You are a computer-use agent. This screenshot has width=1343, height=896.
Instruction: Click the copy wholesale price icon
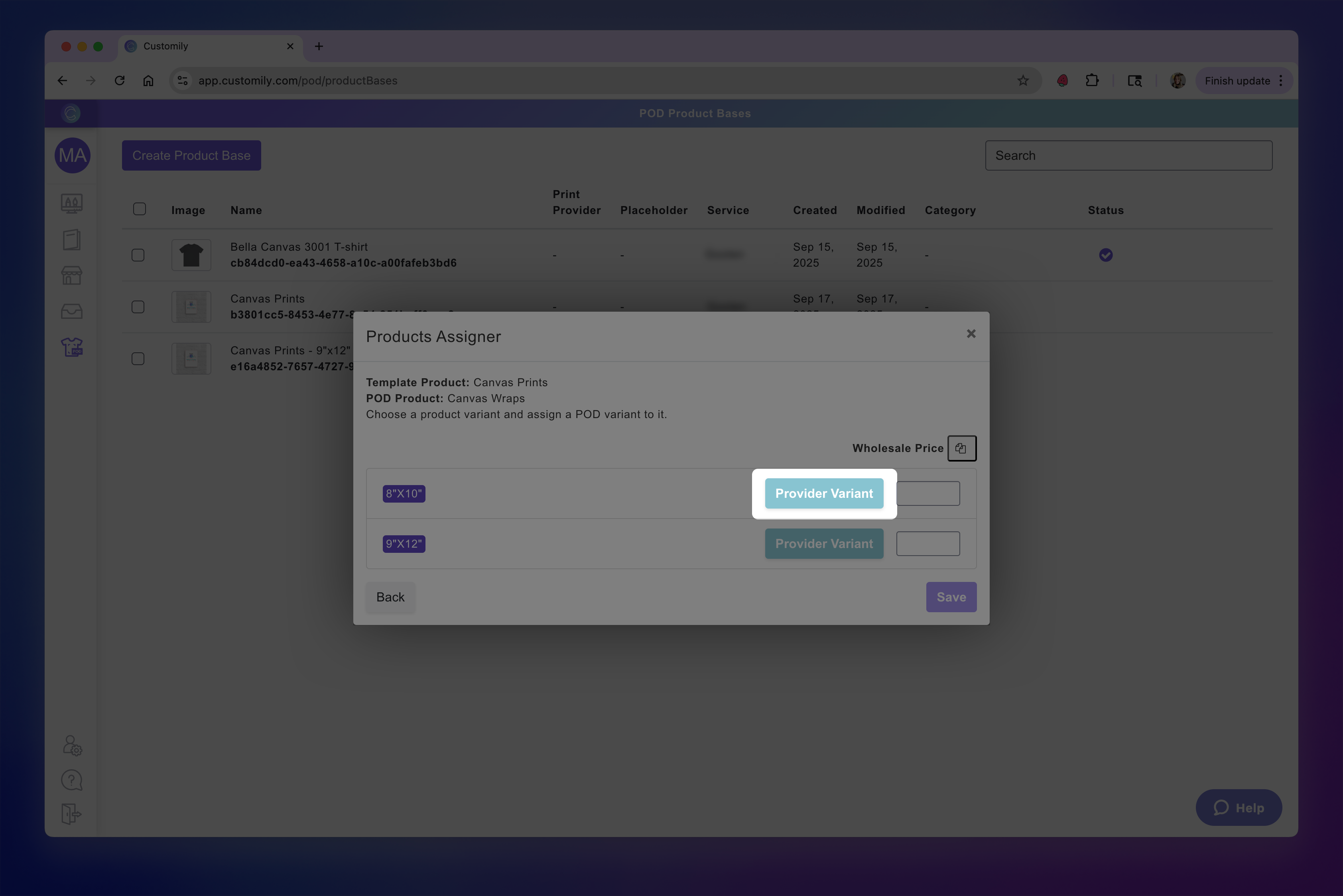(961, 448)
